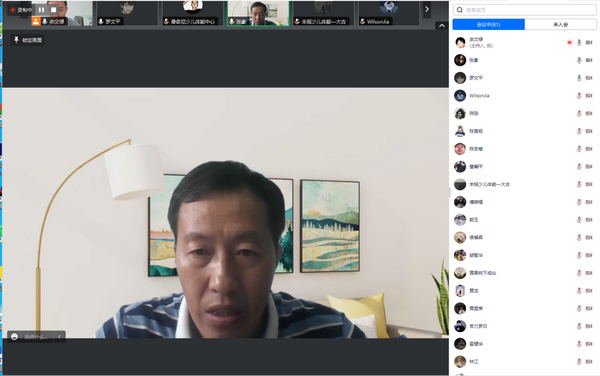Click muted mic in 少儿体能一大吉 list row
600x376 pixels.
(579, 184)
